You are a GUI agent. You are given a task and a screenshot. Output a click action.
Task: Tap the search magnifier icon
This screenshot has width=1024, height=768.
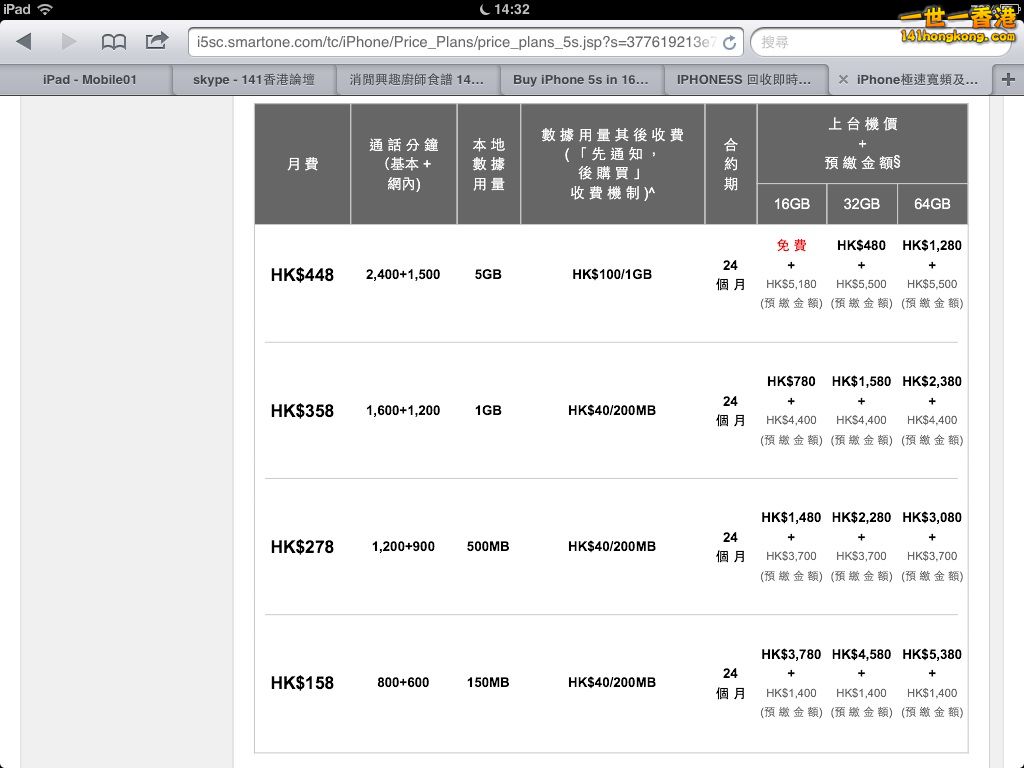(x=768, y=42)
